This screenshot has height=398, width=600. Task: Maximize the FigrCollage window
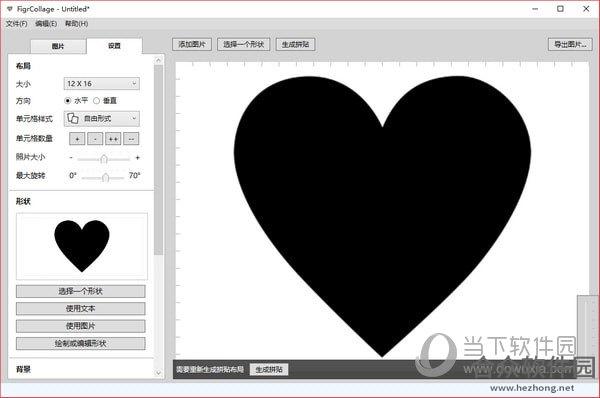560,9
